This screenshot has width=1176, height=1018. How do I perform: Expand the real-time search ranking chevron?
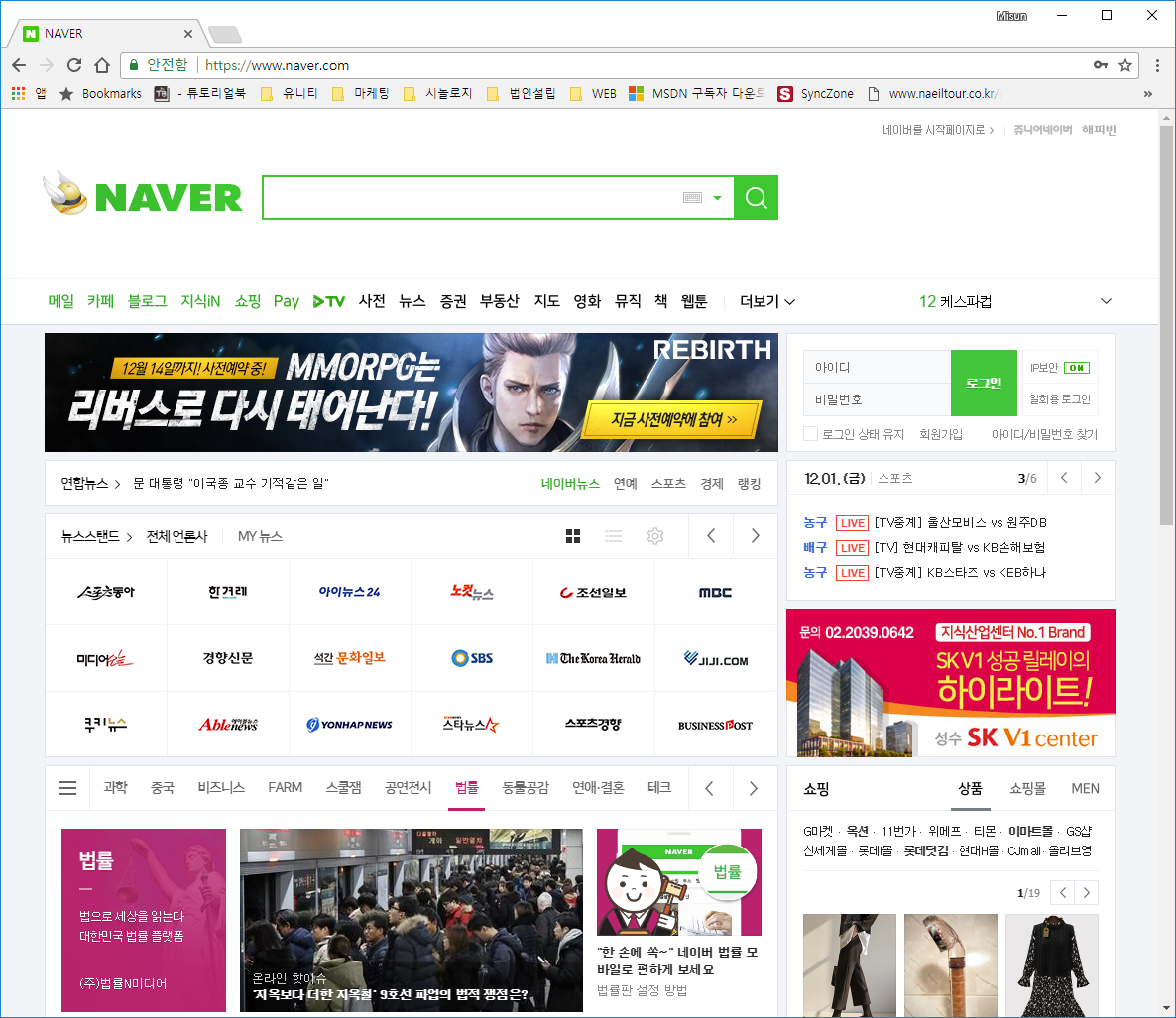point(1106,301)
